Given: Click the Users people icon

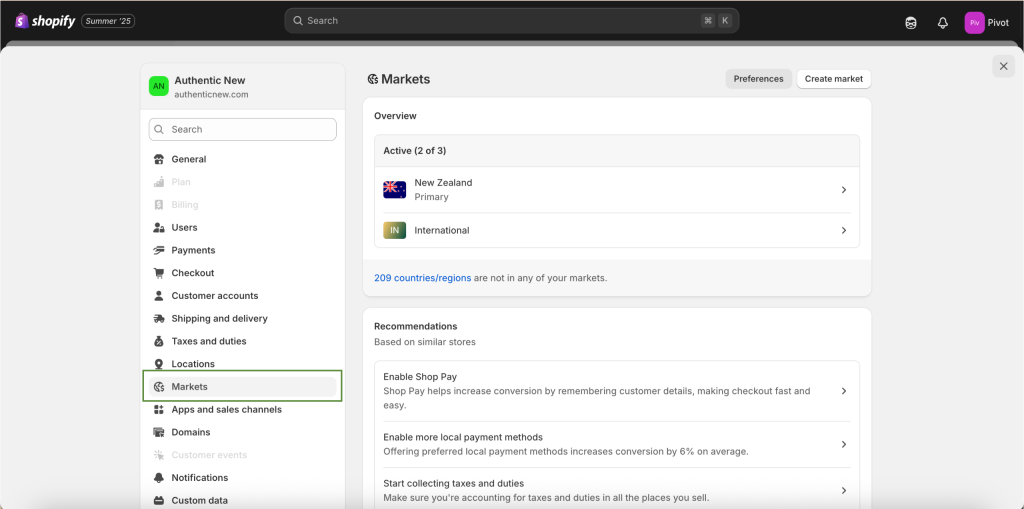Looking at the screenshot, I should coord(159,227).
